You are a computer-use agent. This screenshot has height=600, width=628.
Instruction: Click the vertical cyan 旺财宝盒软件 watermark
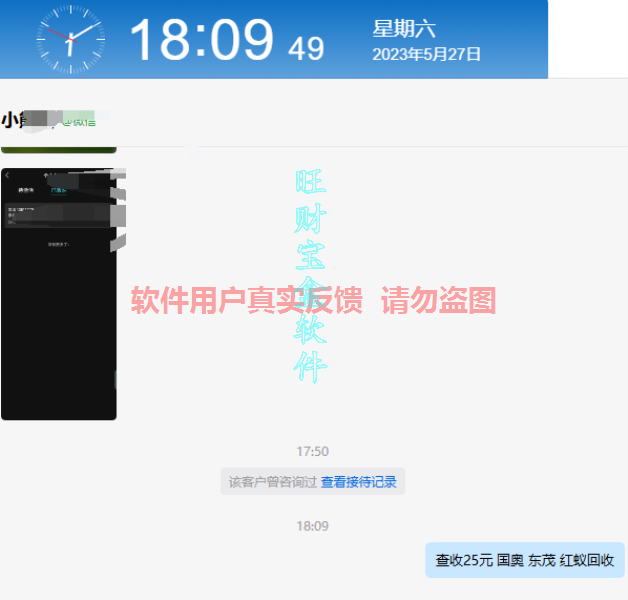pyautogui.click(x=310, y=277)
